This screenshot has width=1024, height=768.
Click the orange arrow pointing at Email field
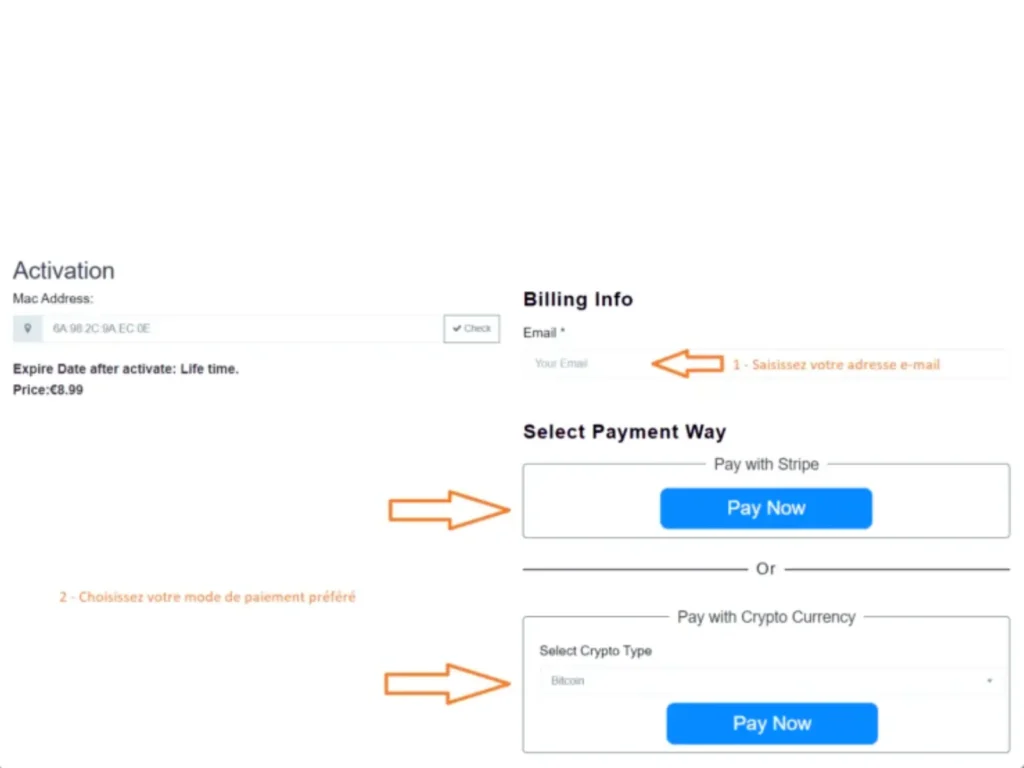click(x=688, y=363)
